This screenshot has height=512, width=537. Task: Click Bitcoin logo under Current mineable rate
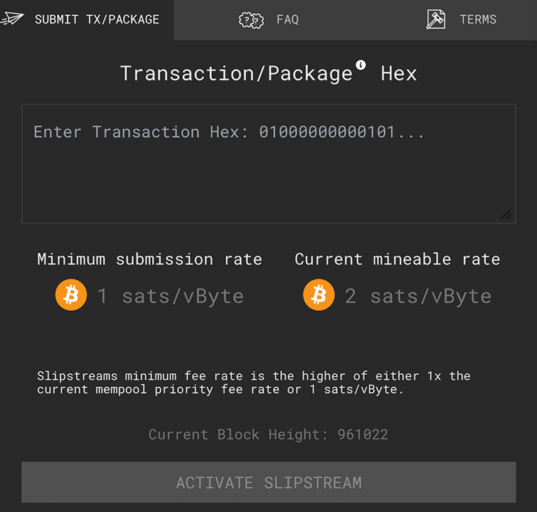pos(319,295)
